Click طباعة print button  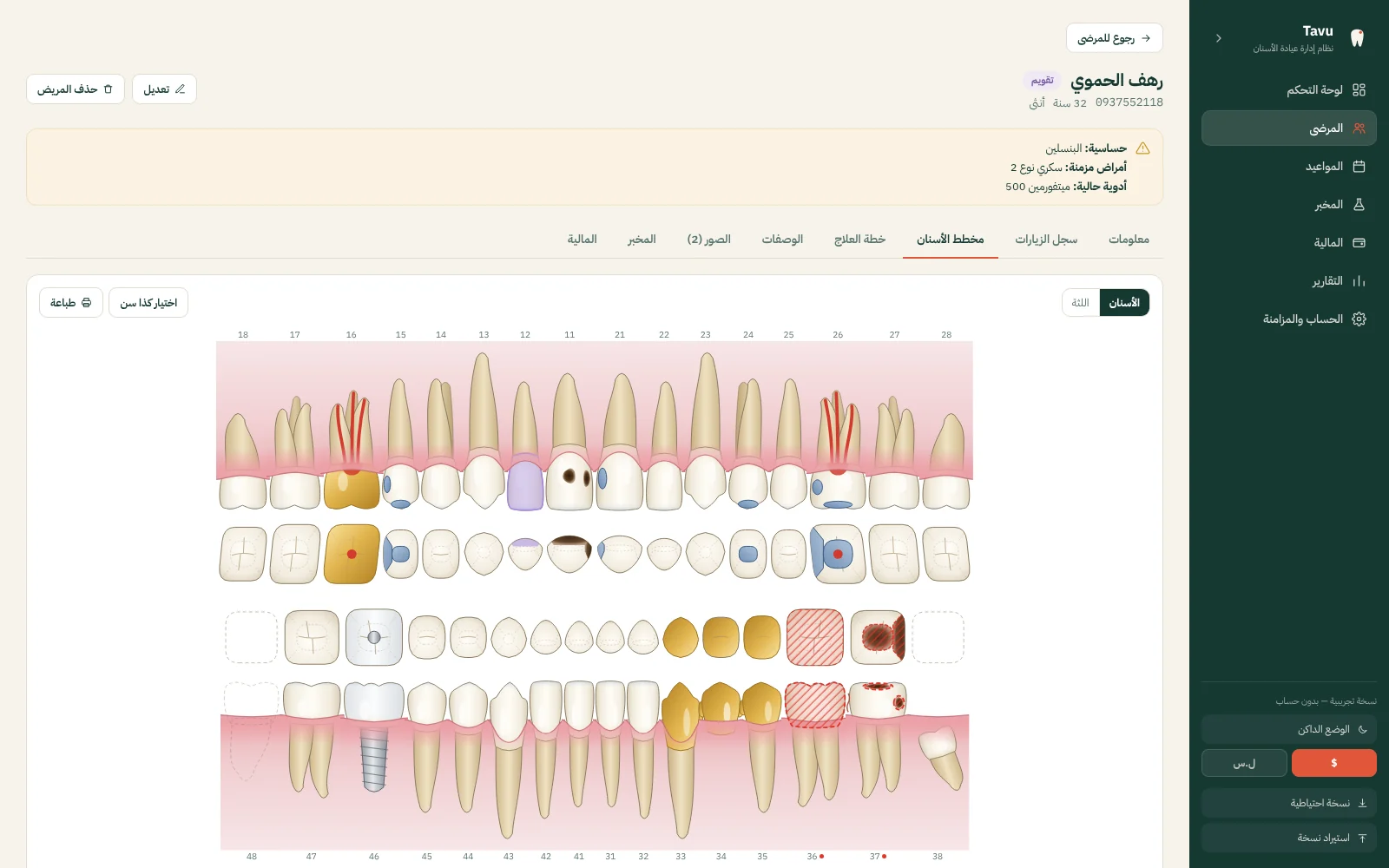pyautogui.click(x=71, y=302)
